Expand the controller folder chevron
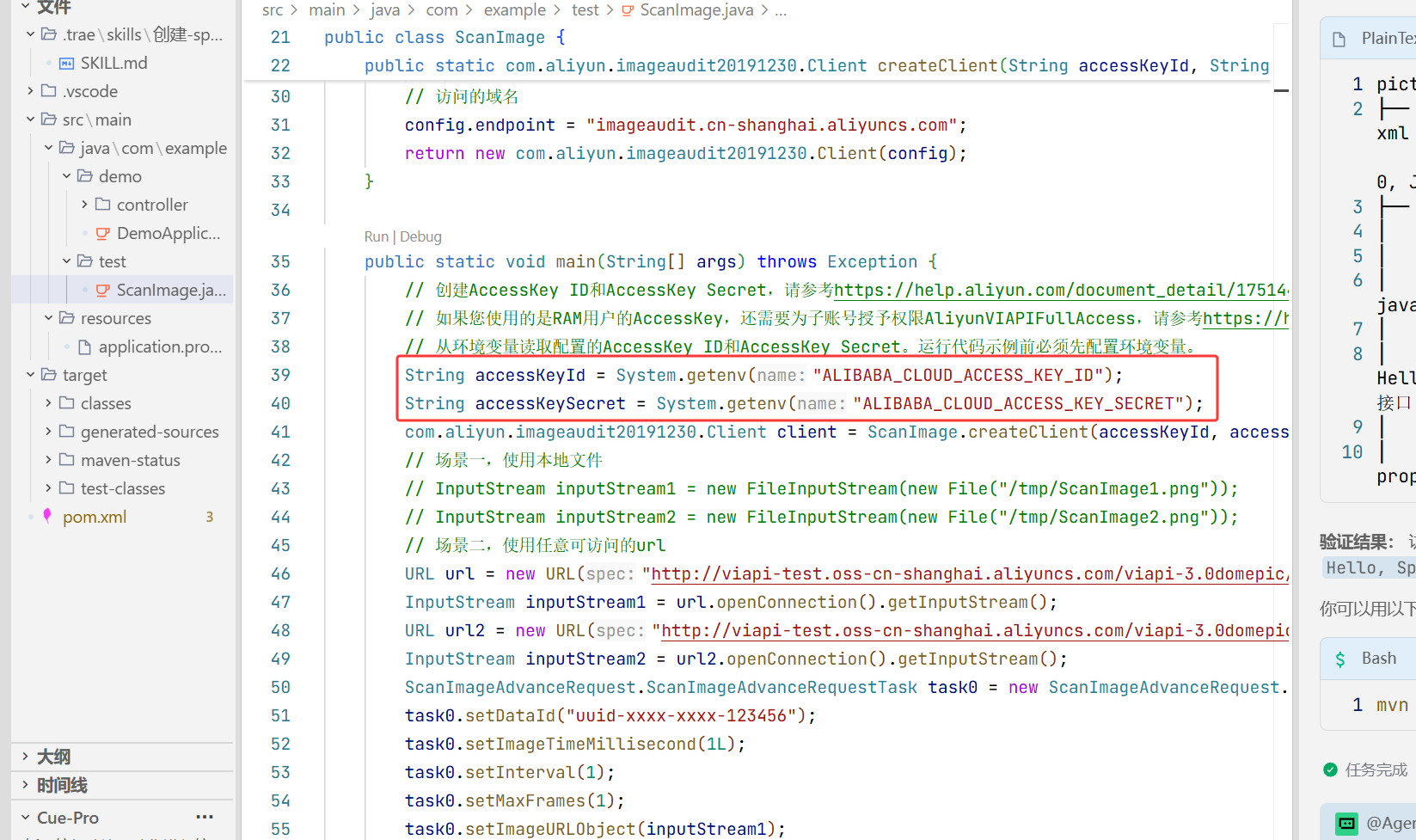 [x=84, y=205]
